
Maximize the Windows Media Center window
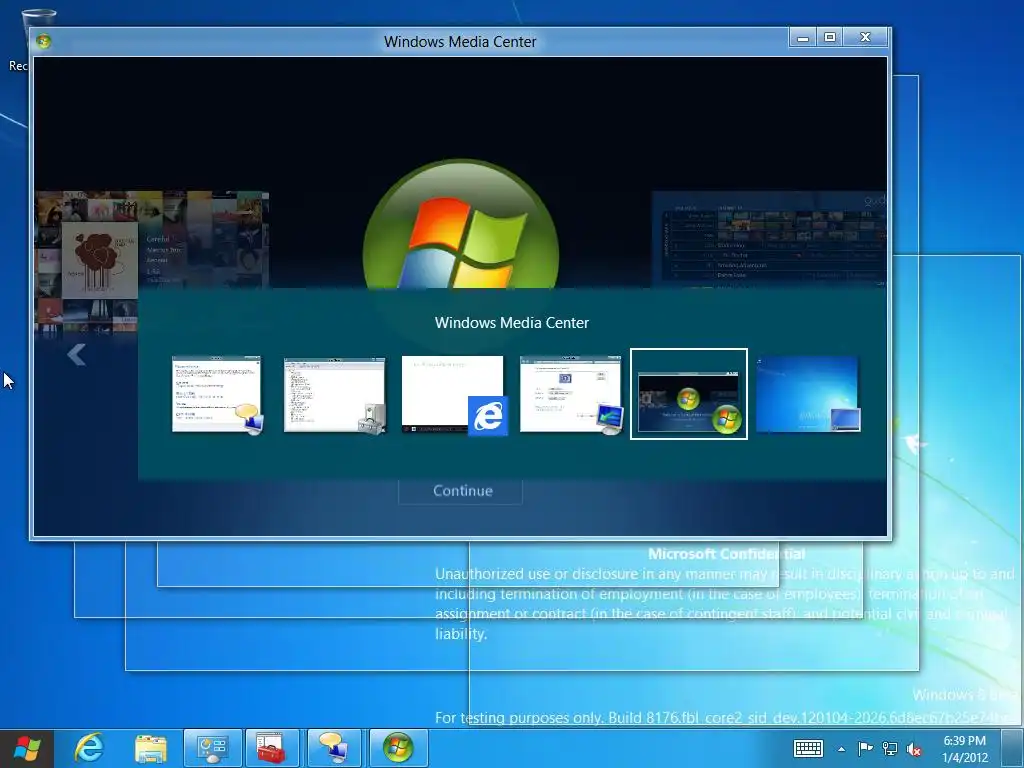(x=830, y=38)
